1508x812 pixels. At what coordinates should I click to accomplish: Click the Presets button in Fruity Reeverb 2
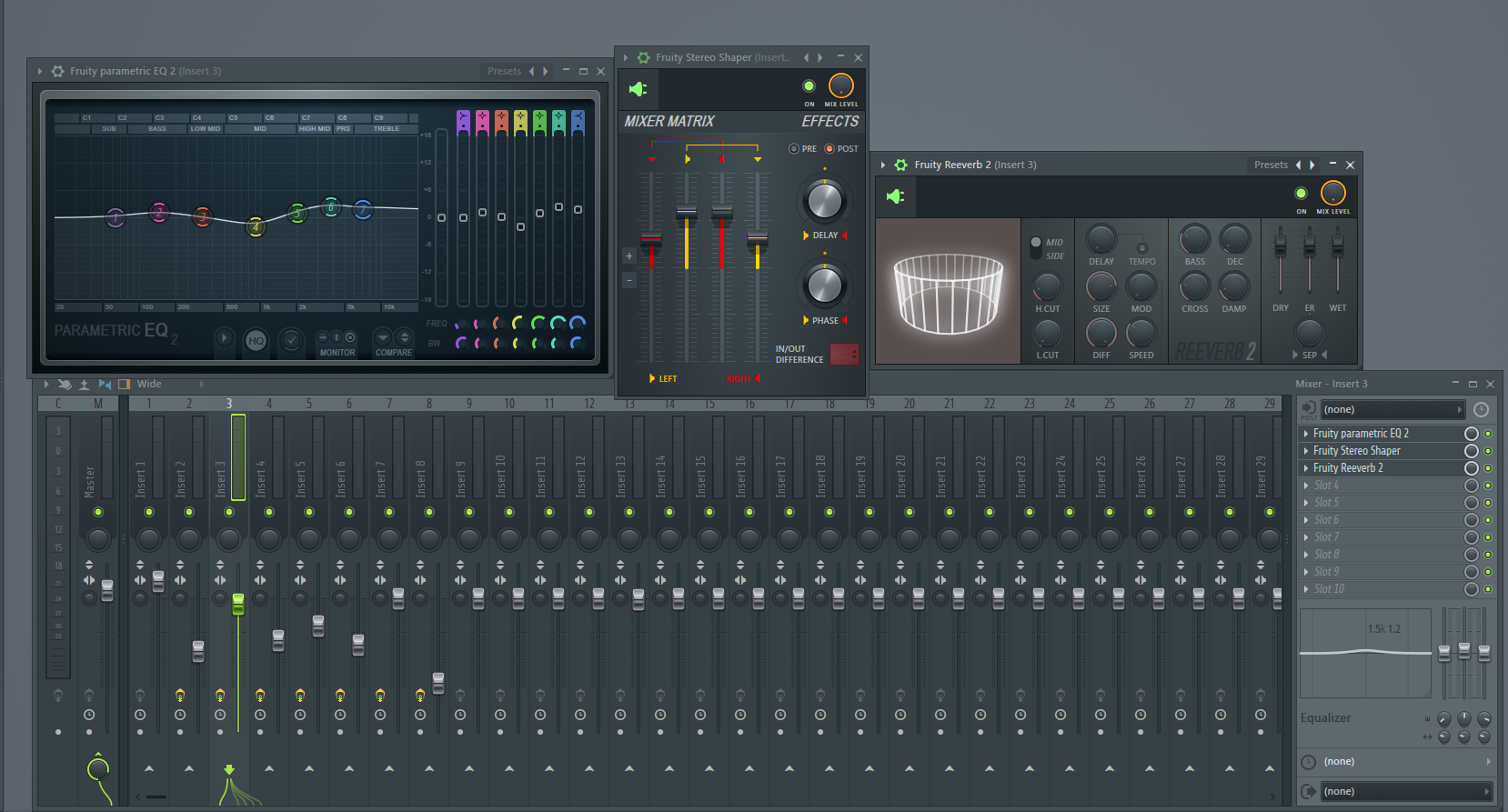point(1271,165)
